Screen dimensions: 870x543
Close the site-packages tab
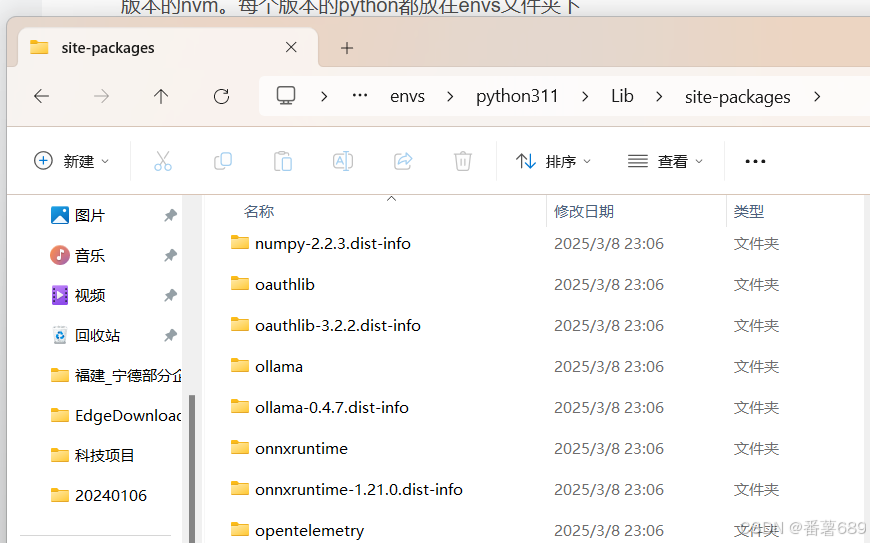click(x=291, y=48)
